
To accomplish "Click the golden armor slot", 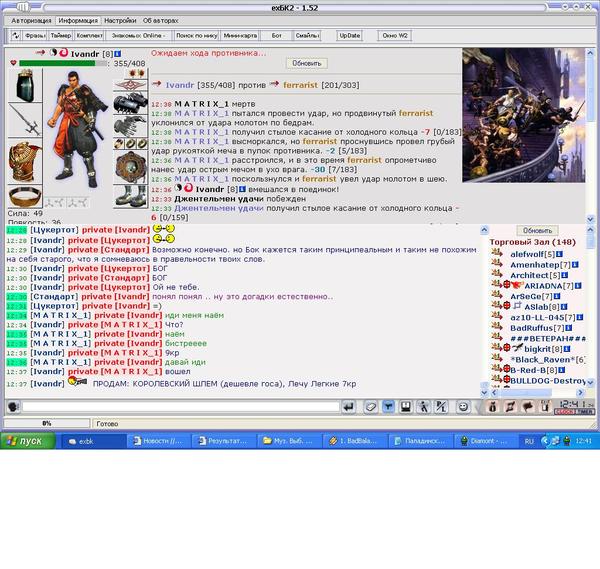I will [x=25, y=161].
